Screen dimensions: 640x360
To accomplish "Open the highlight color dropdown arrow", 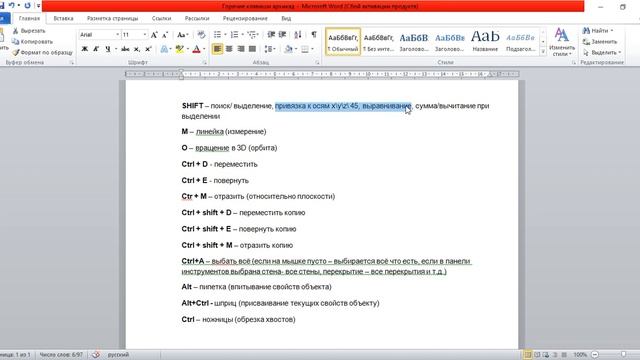I will pyautogui.click(x=188, y=49).
